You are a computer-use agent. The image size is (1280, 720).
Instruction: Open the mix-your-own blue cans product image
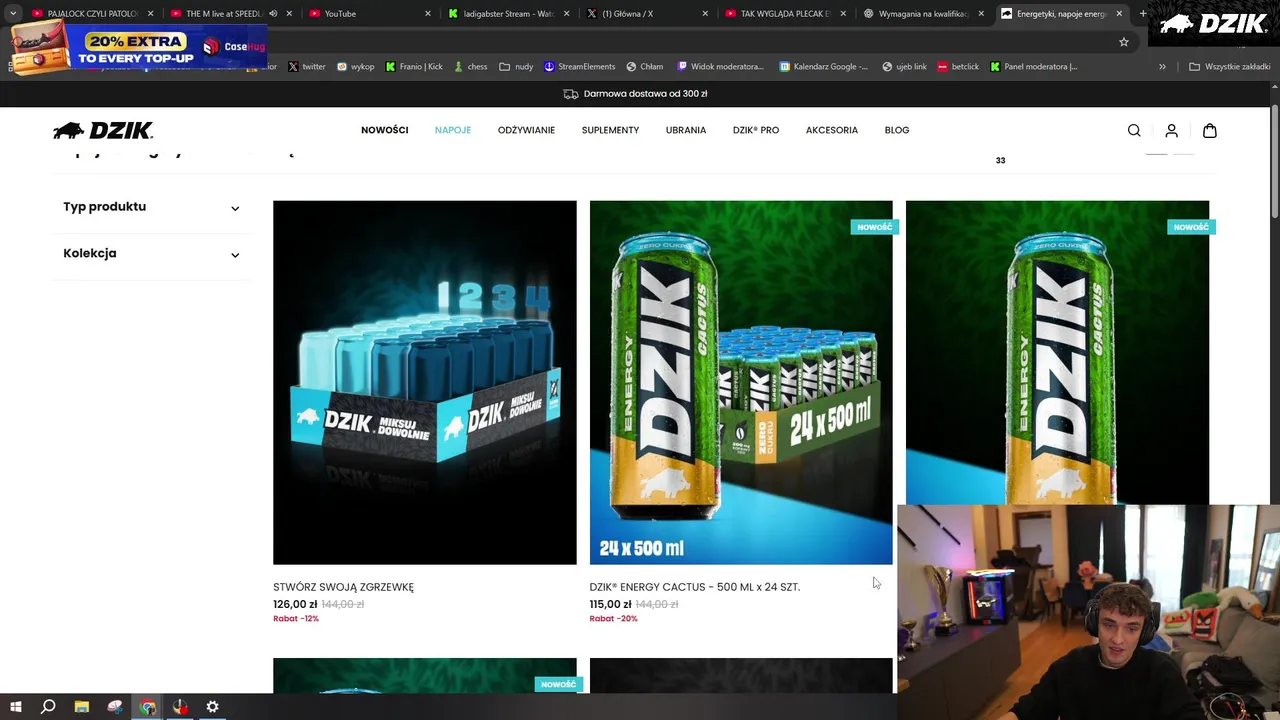click(x=425, y=382)
